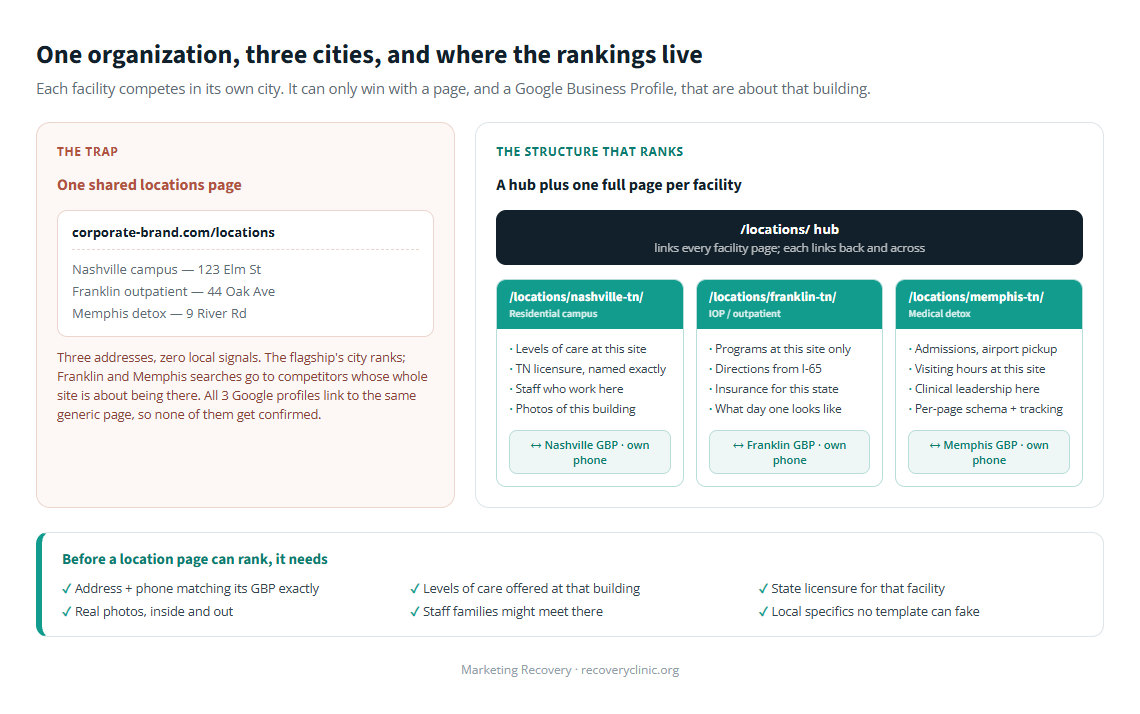Click the main headline about three cities

tap(369, 55)
